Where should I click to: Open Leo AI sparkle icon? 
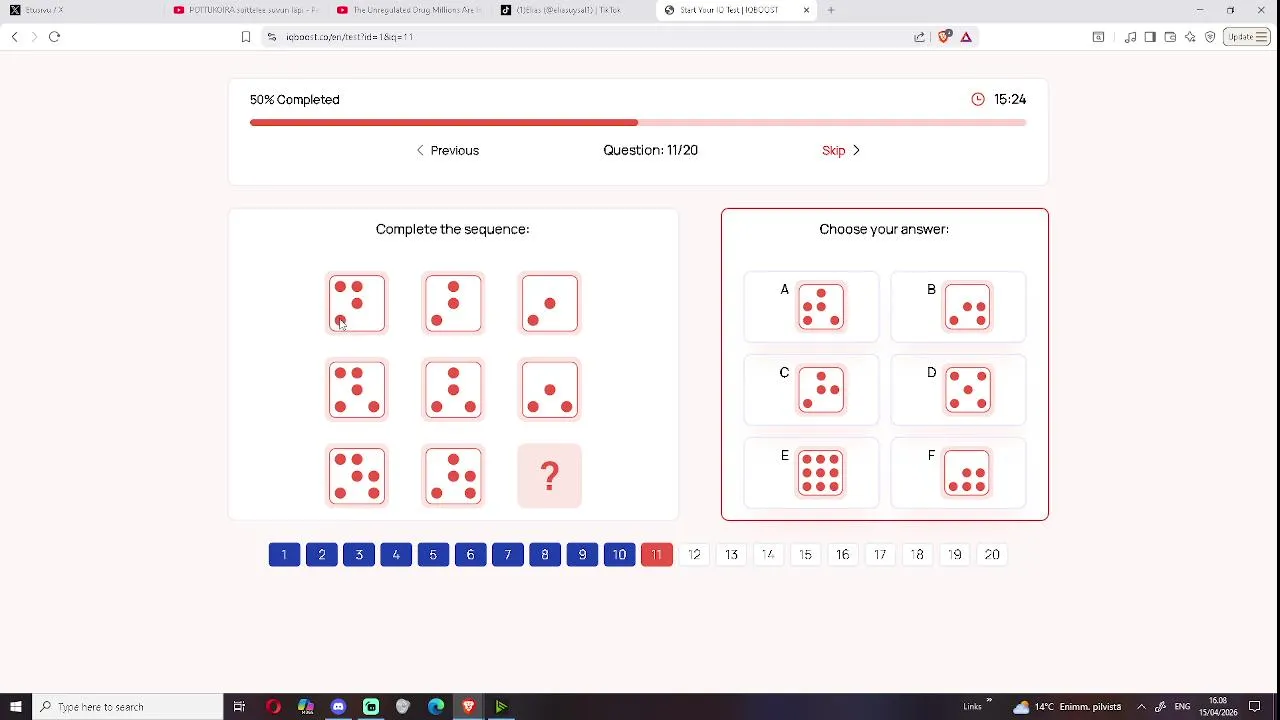coord(1190,37)
